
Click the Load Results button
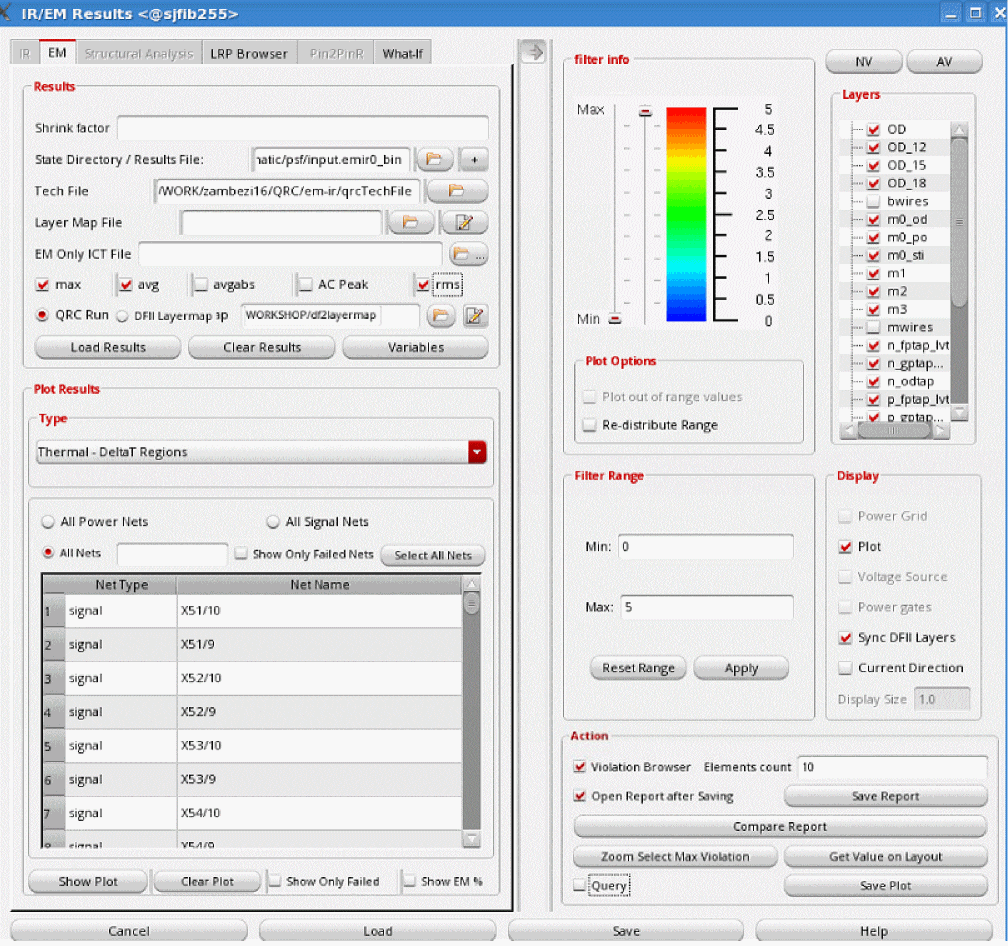pos(108,347)
